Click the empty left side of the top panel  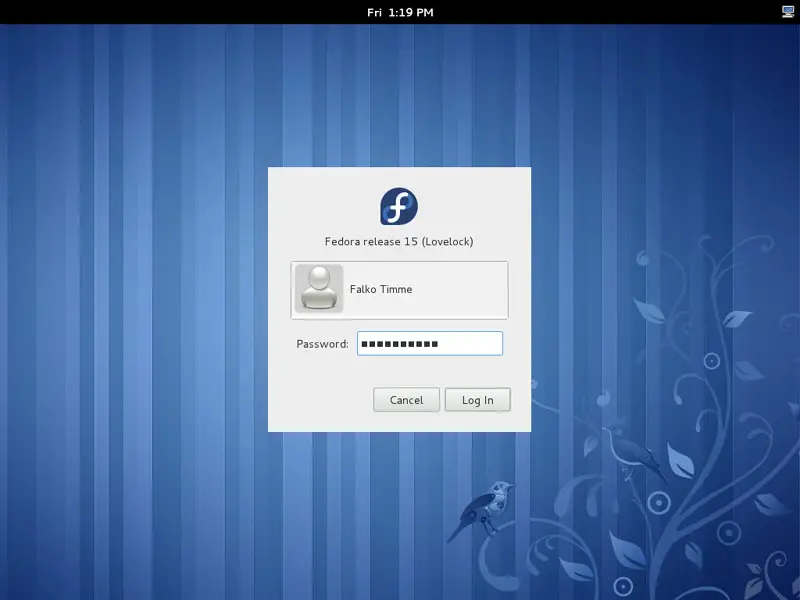tap(150, 12)
